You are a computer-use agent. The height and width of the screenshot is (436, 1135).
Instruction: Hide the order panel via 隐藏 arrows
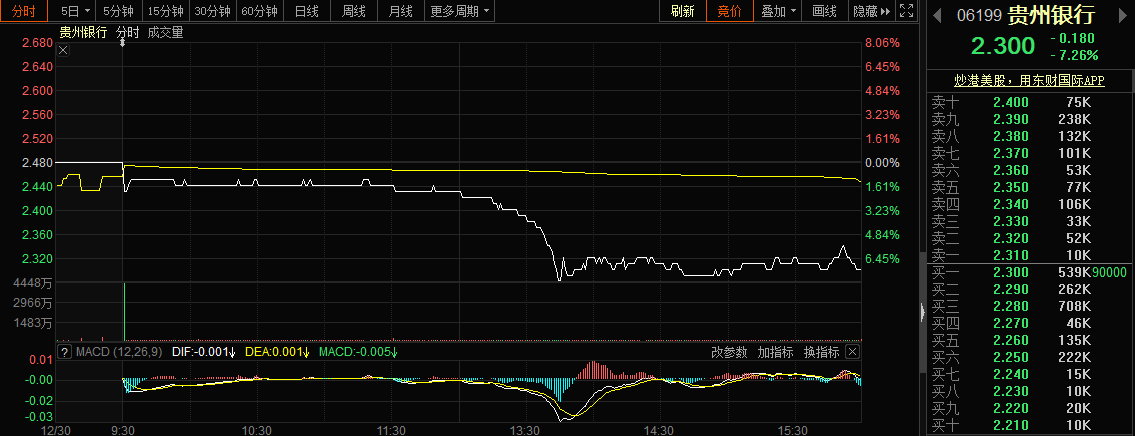pyautogui.click(x=871, y=12)
